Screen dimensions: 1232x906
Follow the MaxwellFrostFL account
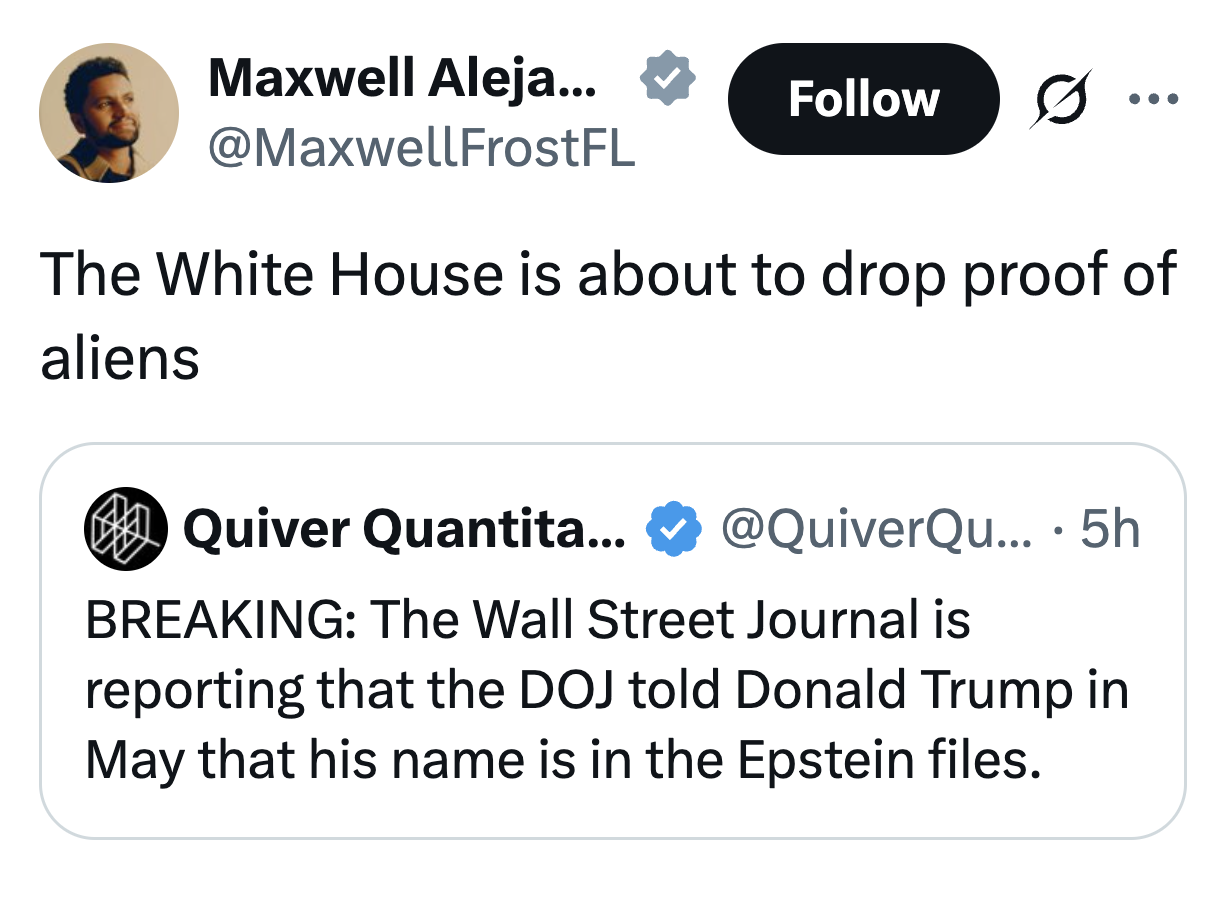click(x=863, y=99)
